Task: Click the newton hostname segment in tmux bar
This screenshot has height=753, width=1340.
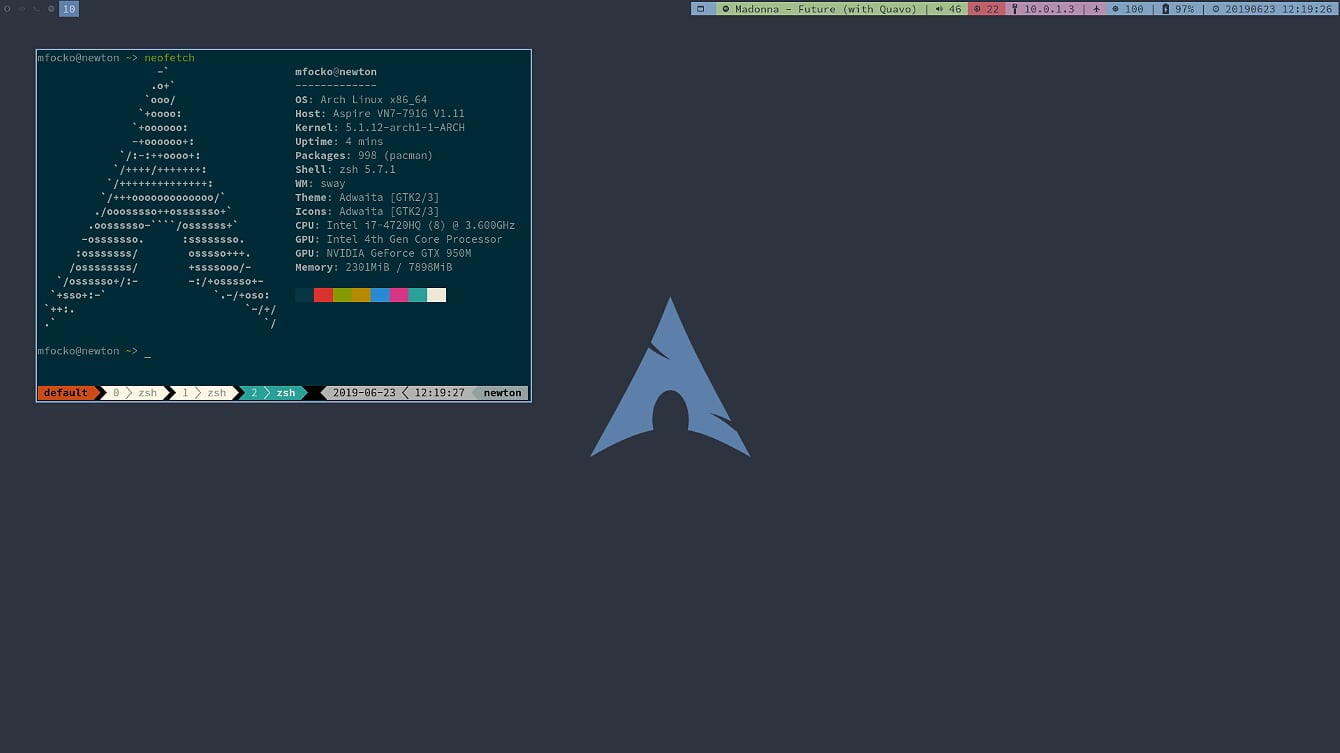Action: (501, 392)
